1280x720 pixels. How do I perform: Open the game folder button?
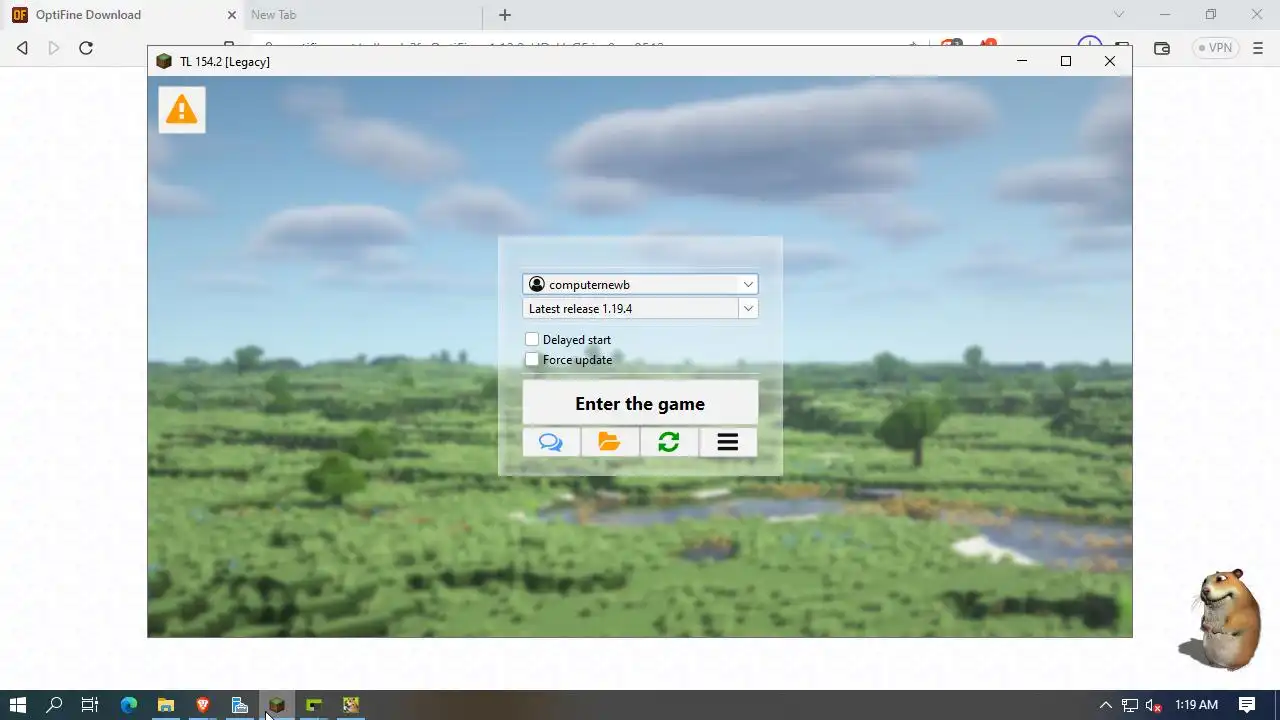tap(610, 442)
